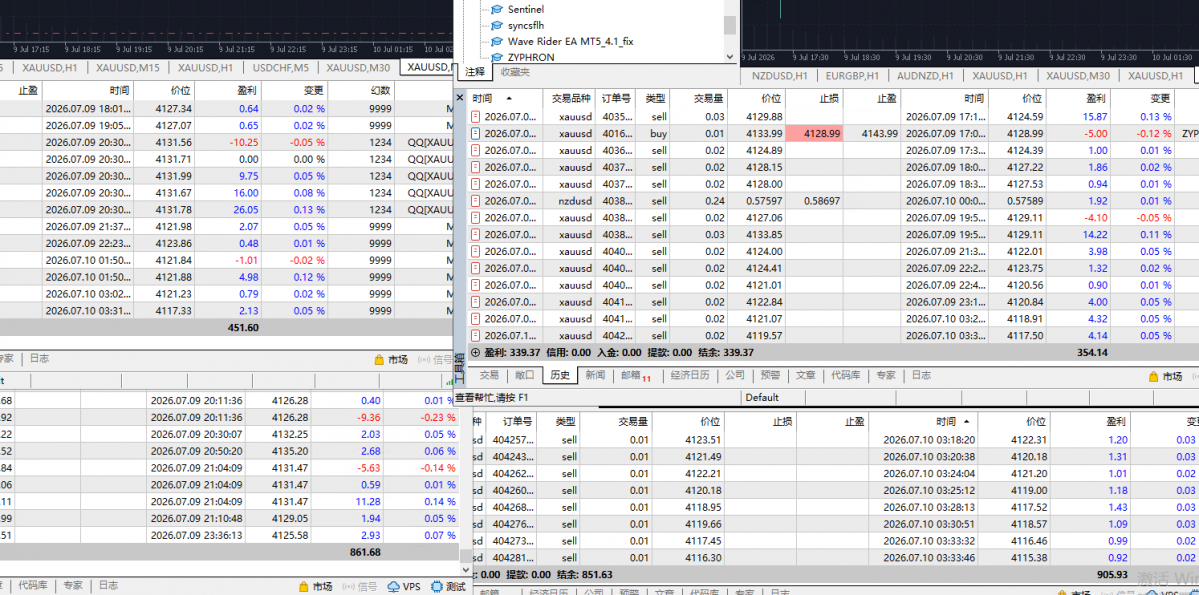Click the Sentinel expert advisor icon
Image resolution: width=1199 pixels, height=595 pixels.
tap(497, 10)
